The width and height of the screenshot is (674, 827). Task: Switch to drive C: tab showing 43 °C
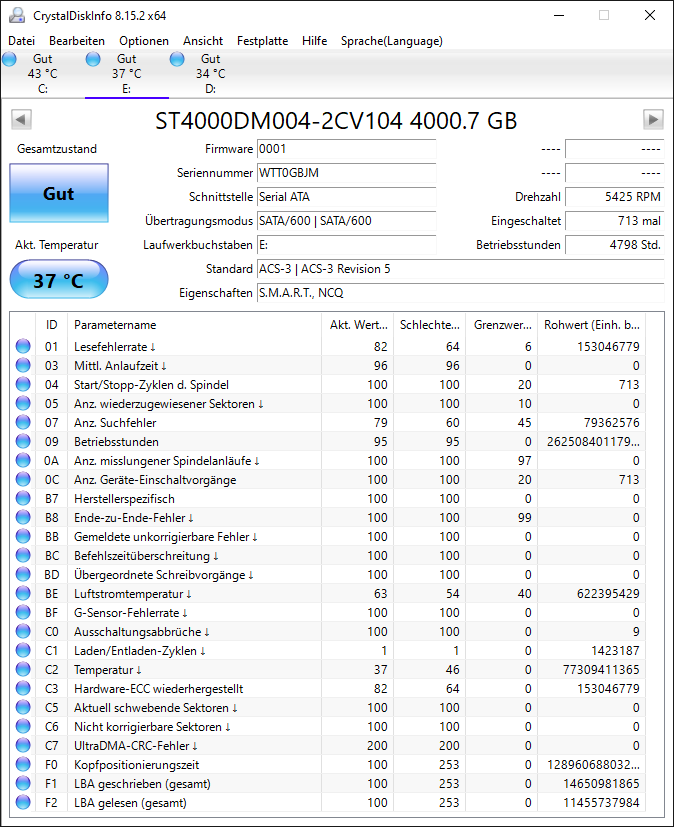tap(42, 73)
